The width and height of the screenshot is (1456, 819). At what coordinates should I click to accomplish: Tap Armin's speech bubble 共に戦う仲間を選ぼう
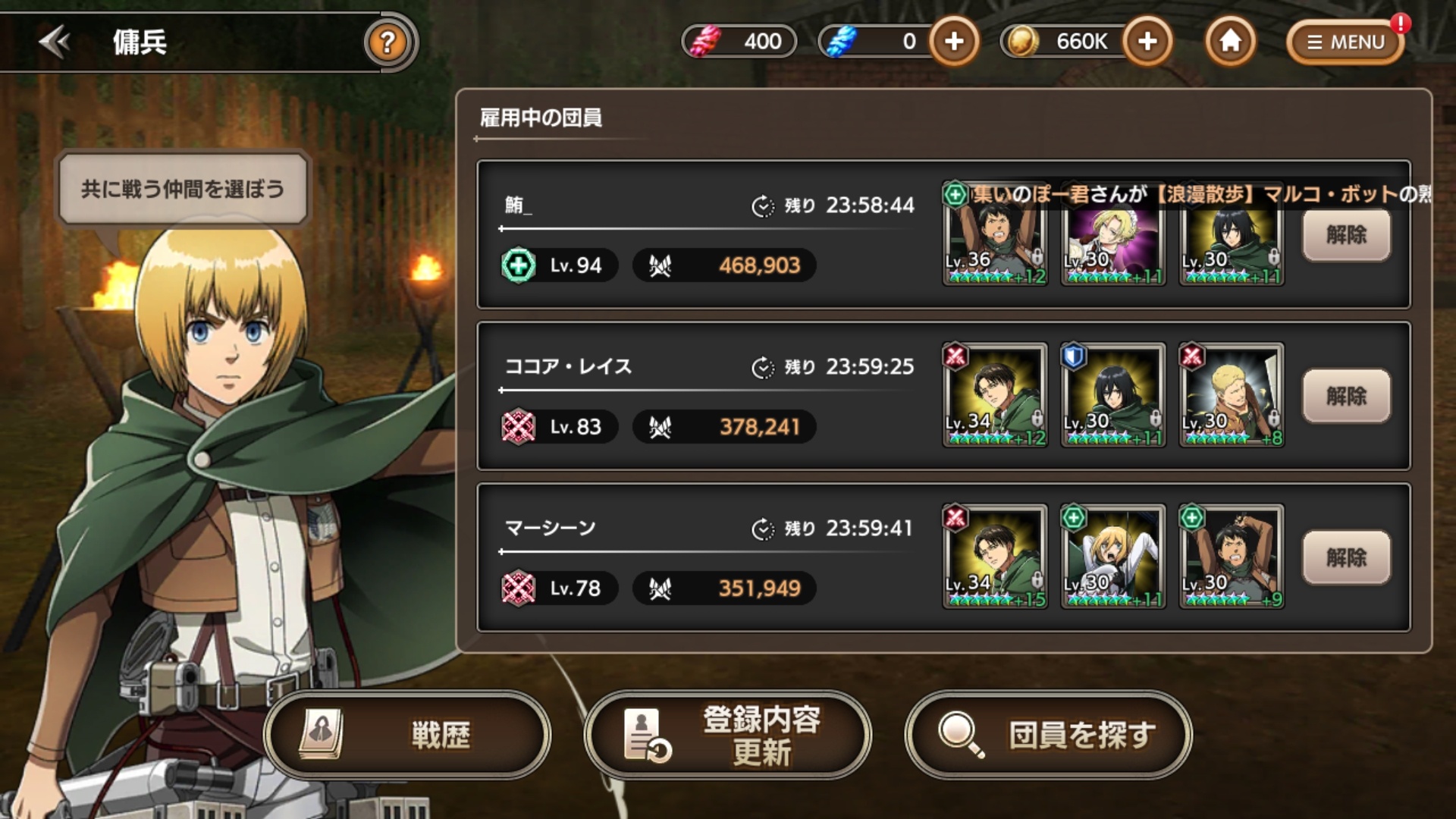point(183,189)
